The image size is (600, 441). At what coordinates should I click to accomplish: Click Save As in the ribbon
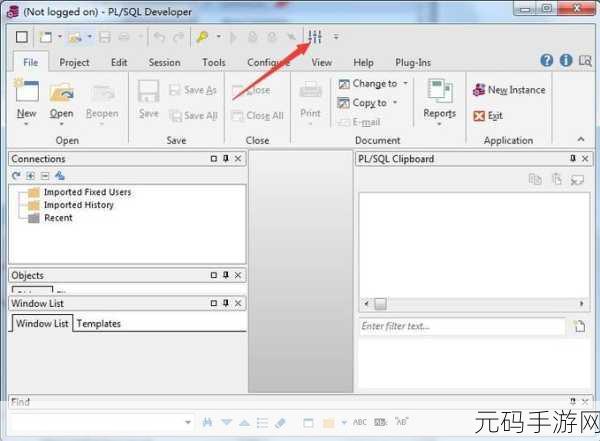[193, 90]
